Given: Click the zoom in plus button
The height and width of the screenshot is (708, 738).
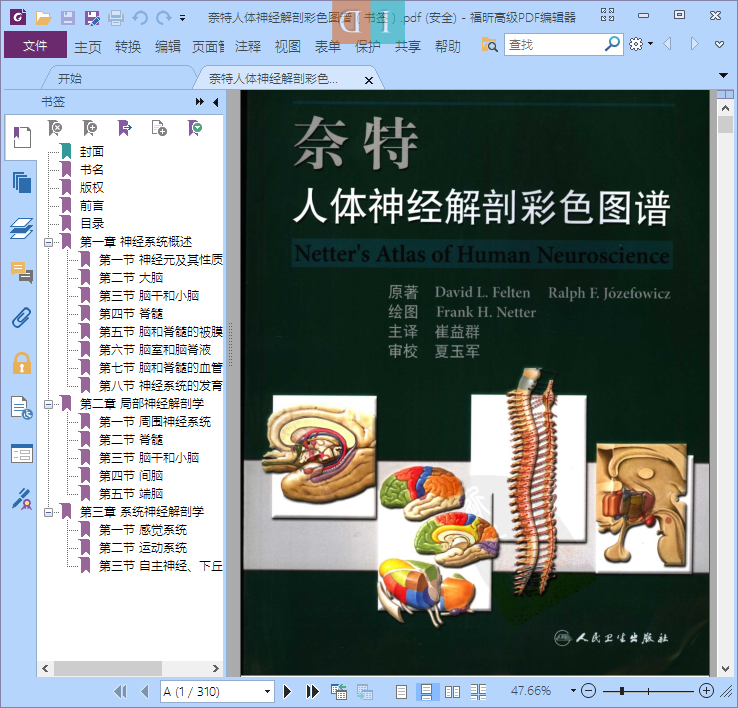Looking at the screenshot, I should coord(706,691).
